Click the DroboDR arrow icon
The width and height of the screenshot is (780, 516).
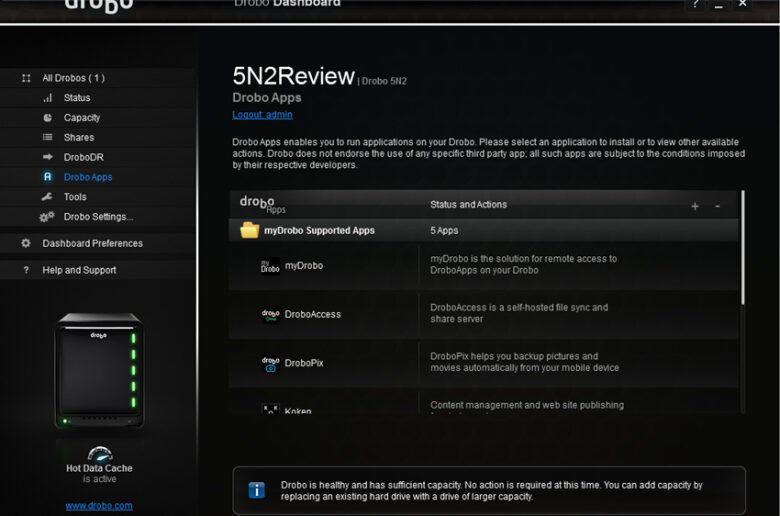[48, 157]
